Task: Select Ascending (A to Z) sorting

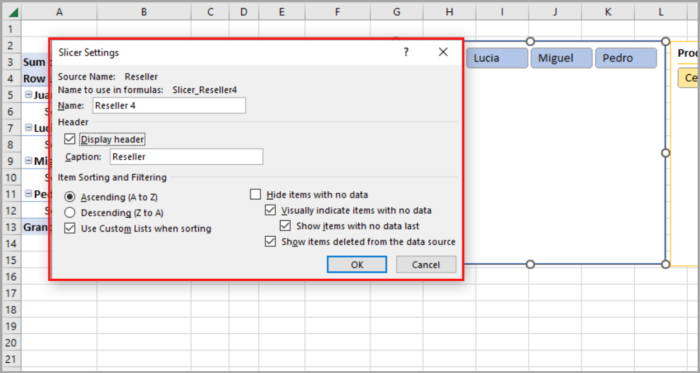Action: (70, 197)
